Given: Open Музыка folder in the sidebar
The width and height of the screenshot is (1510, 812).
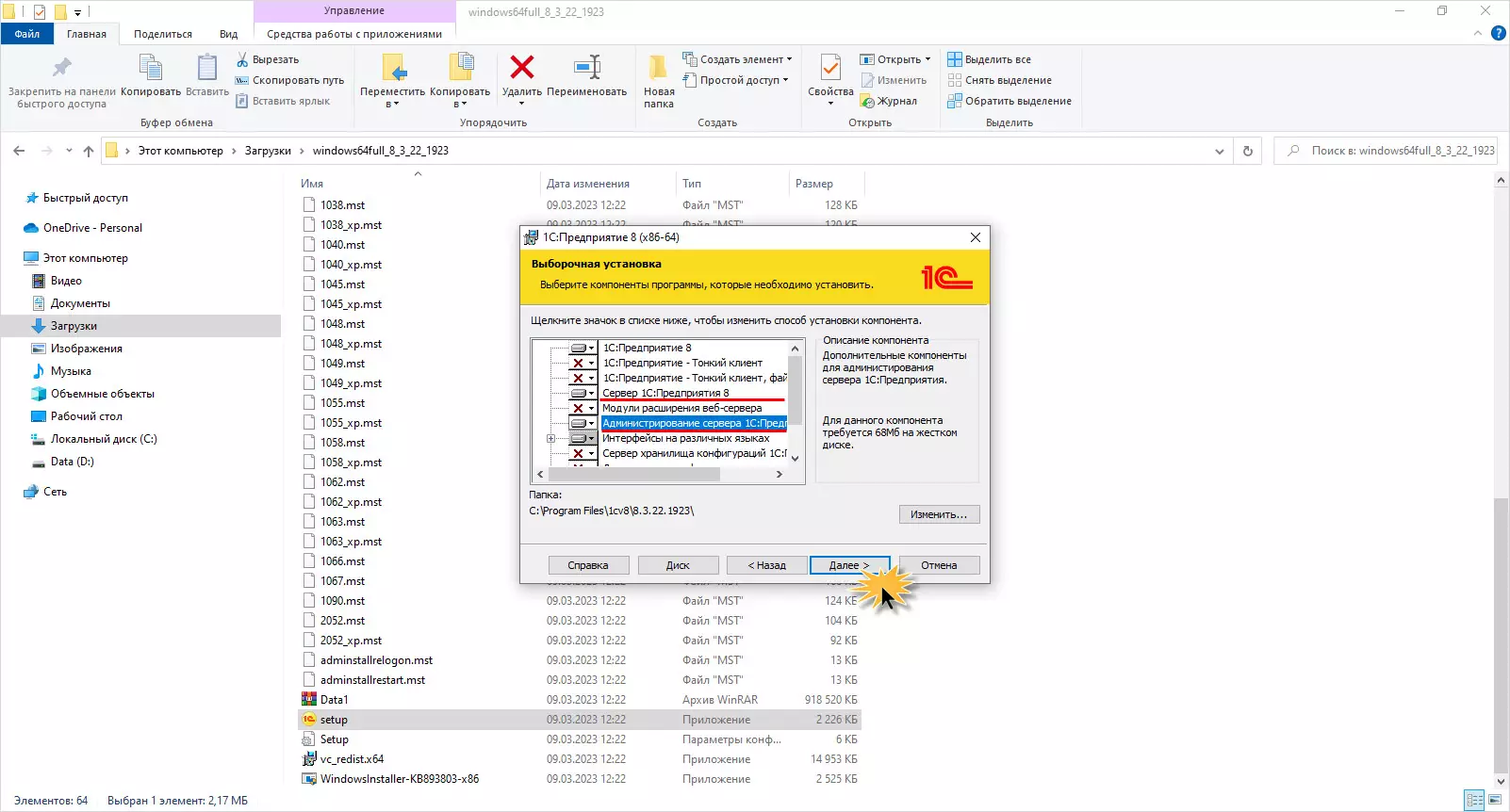Looking at the screenshot, I should pyautogui.click(x=71, y=371).
